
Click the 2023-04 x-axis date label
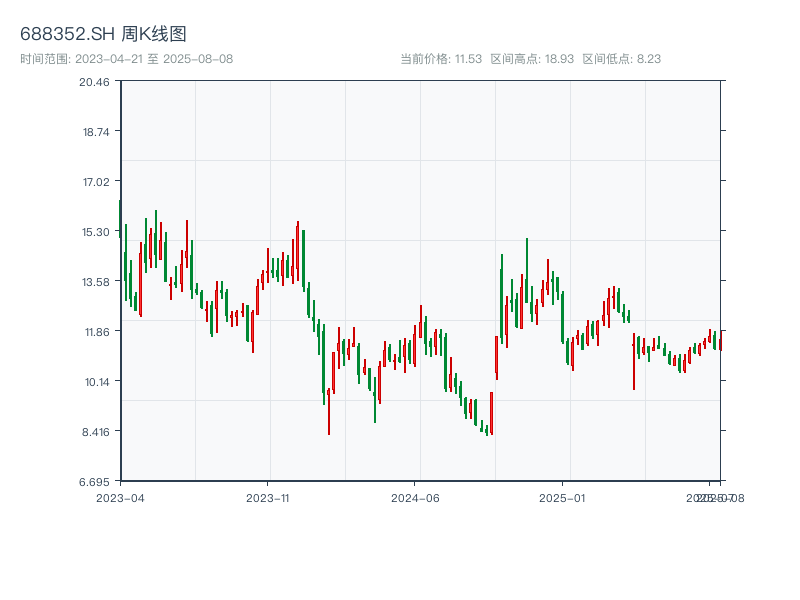(x=120, y=497)
